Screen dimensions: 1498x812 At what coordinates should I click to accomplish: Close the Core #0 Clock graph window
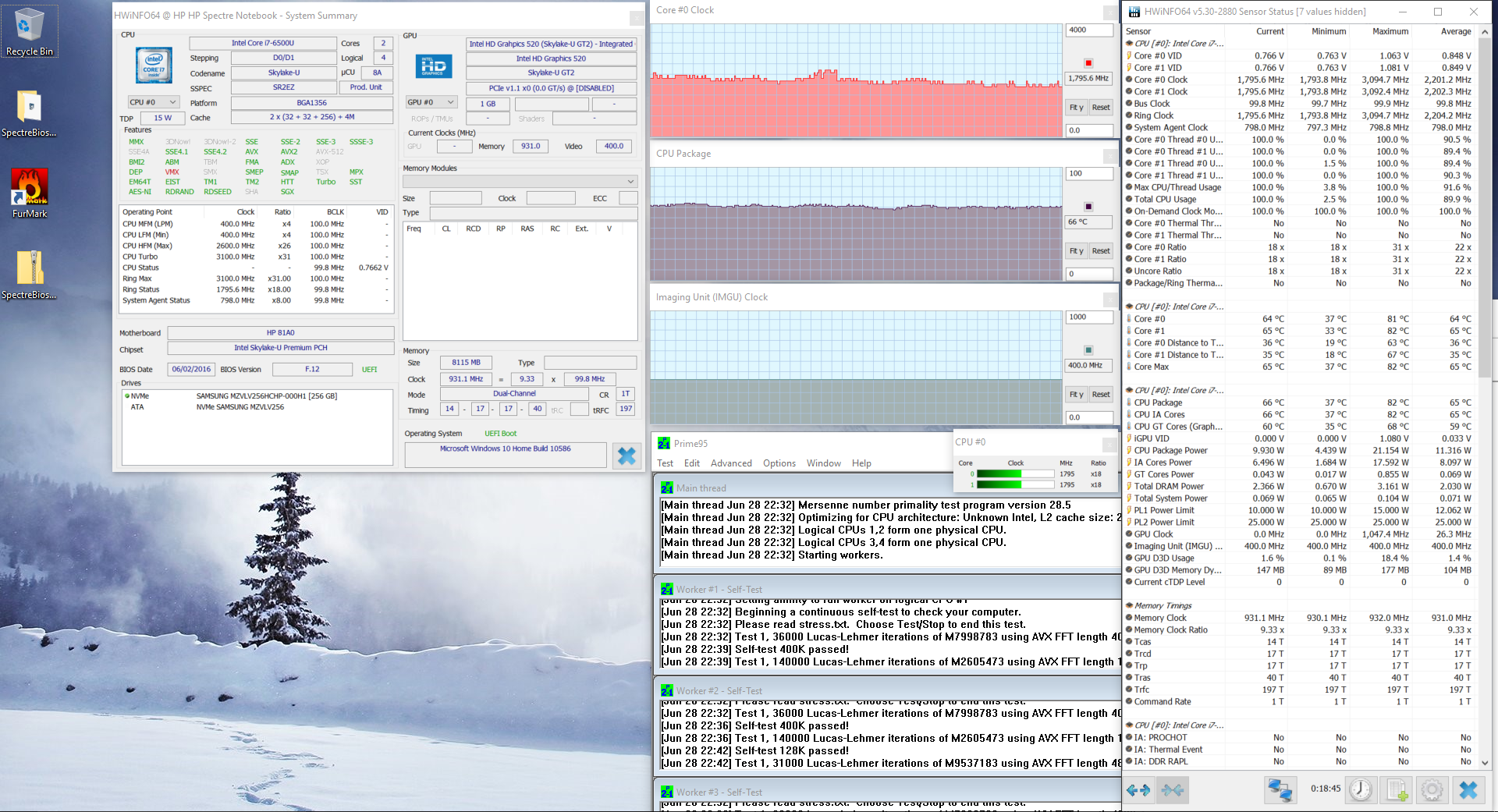(1109, 12)
